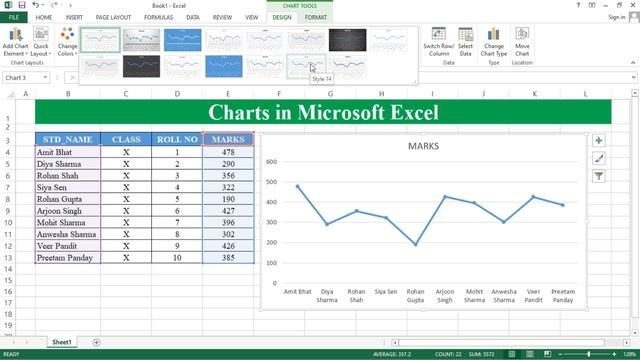Screen dimensions: 640x360
Task: Click 120% zoom level
Action: pos(629,354)
